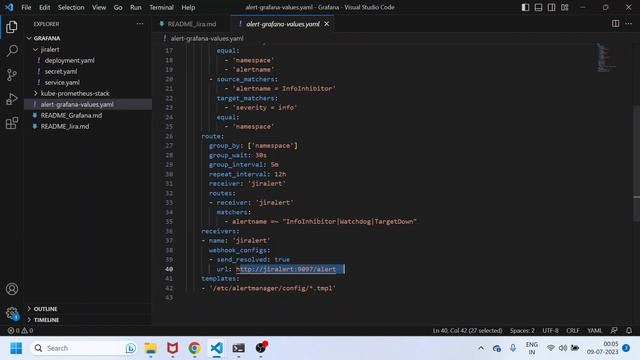Show errors and warnings in status bar

point(20,331)
